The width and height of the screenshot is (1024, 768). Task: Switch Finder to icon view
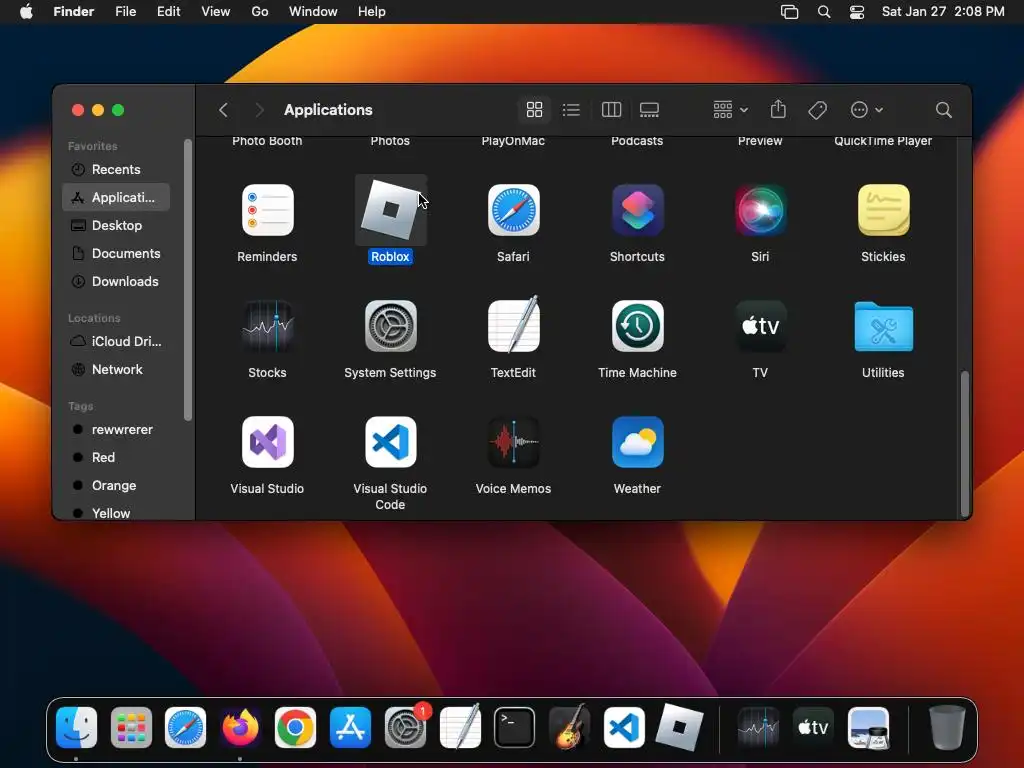point(534,110)
